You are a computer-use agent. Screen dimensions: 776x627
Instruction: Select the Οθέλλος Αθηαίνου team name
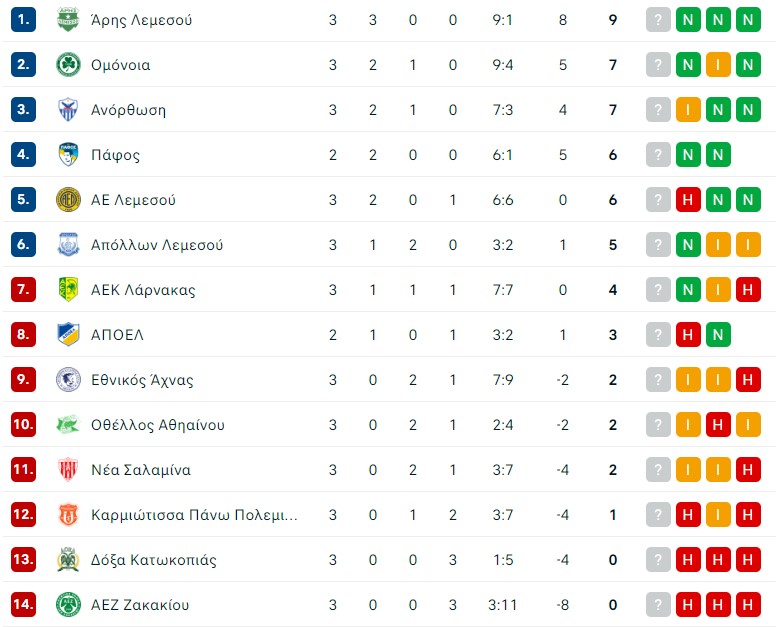tap(157, 425)
